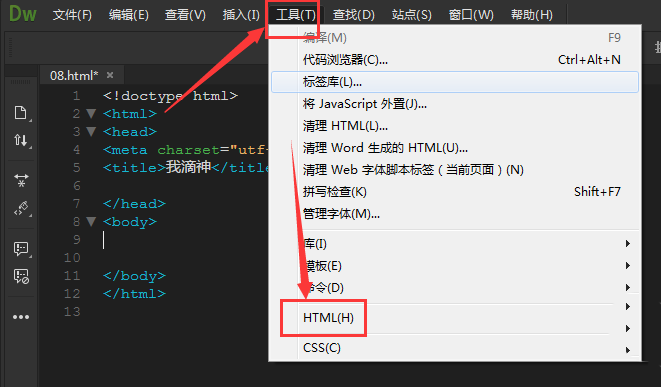This screenshot has height=387, width=661.
Task: Expand the HTML(H) submenu
Action: pyautogui.click(x=455, y=317)
